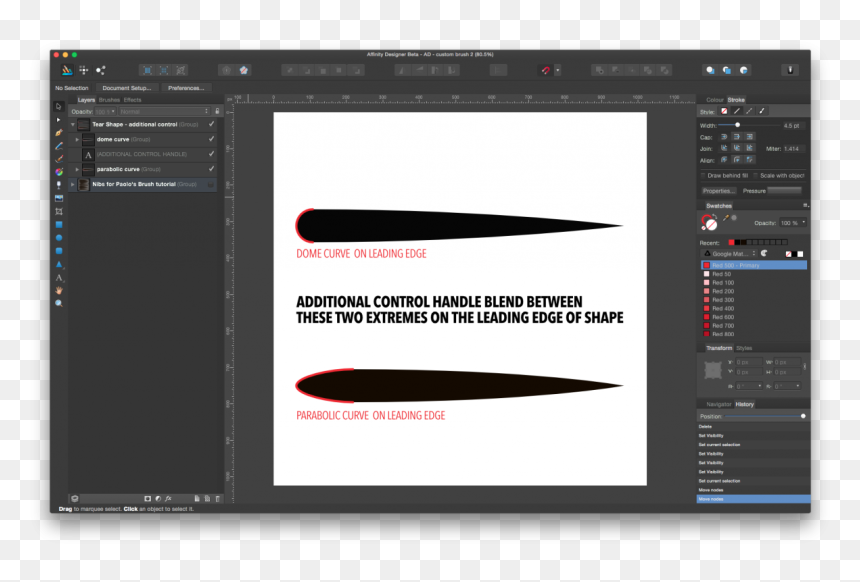
Task: Add adjustment layer icon in Layers footer
Action: point(158,499)
